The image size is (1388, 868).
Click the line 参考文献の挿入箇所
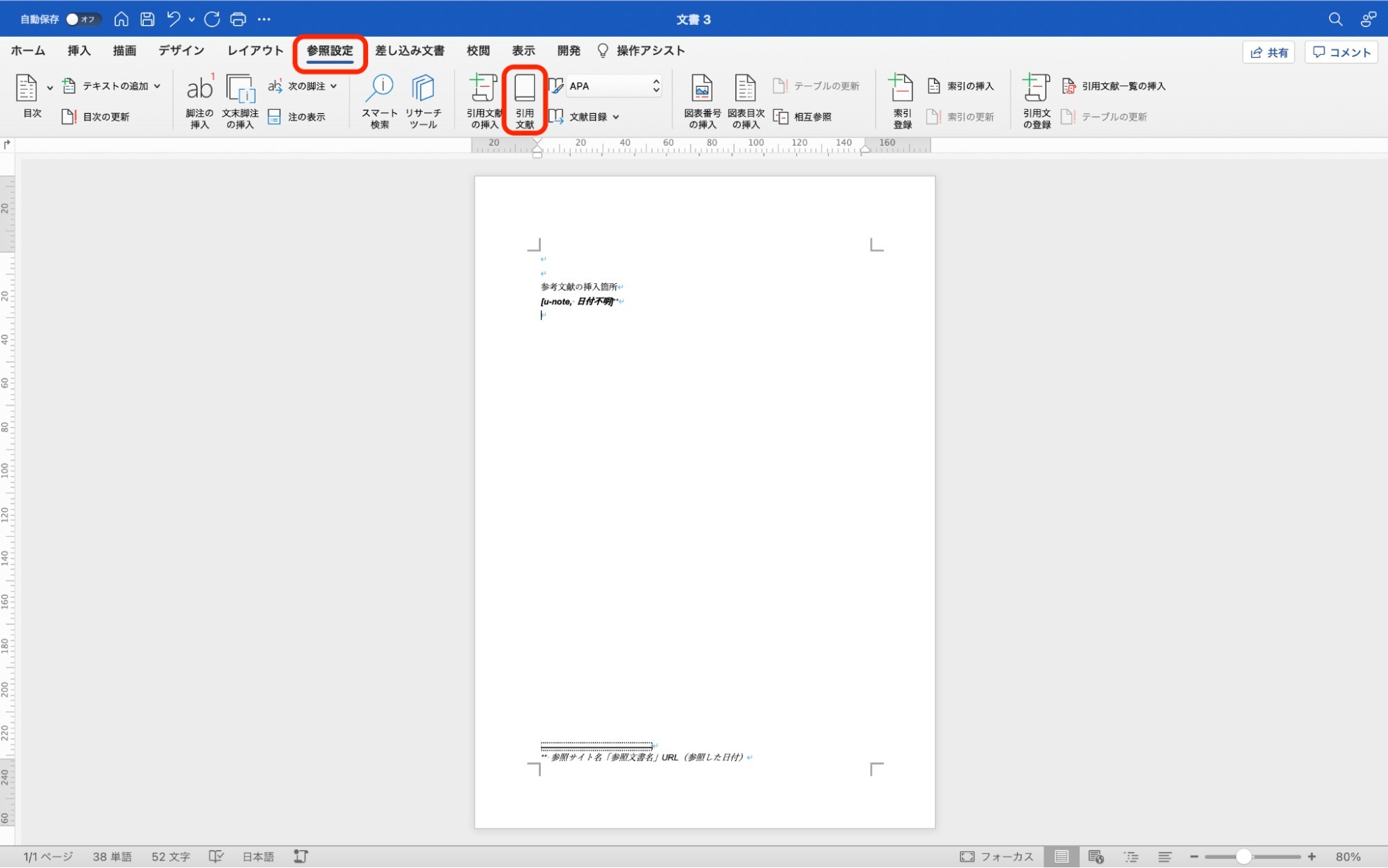pos(579,287)
